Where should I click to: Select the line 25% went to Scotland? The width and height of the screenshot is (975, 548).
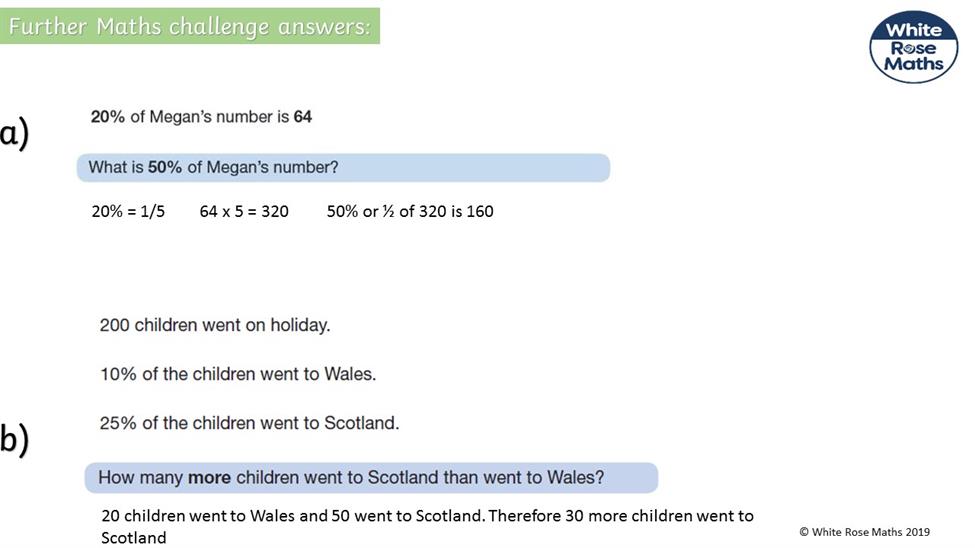[249, 423]
